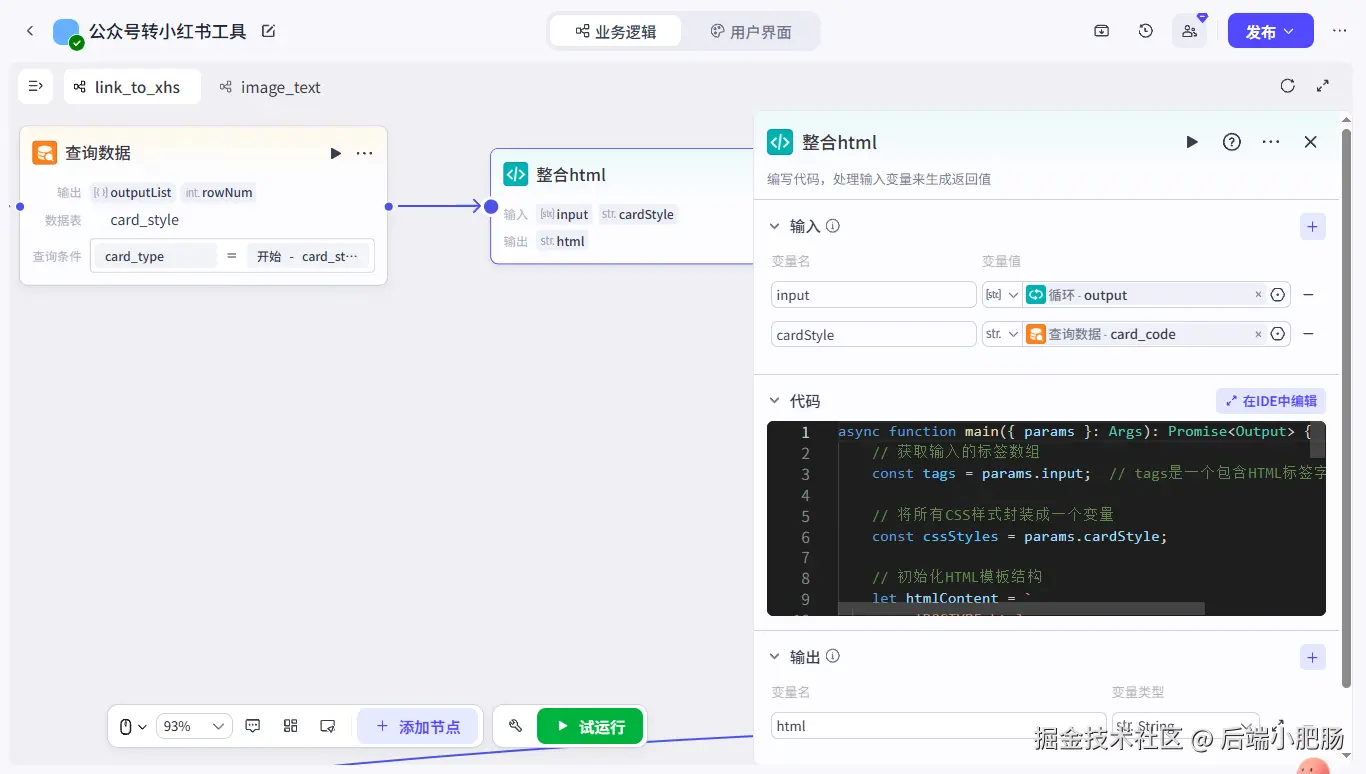Click the 开始 - card_st condition value
1366x774 pixels.
coord(308,256)
